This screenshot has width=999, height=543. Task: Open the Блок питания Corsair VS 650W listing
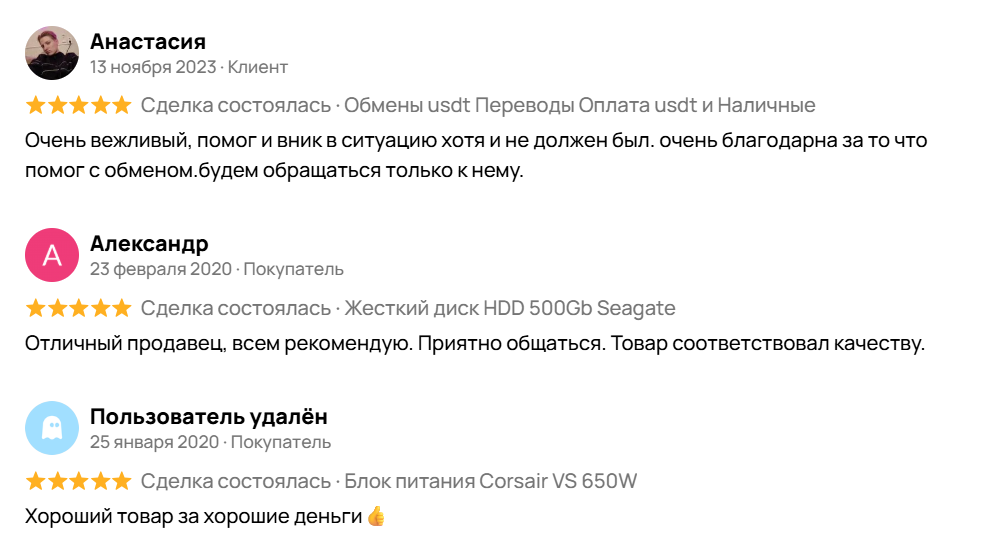490,481
